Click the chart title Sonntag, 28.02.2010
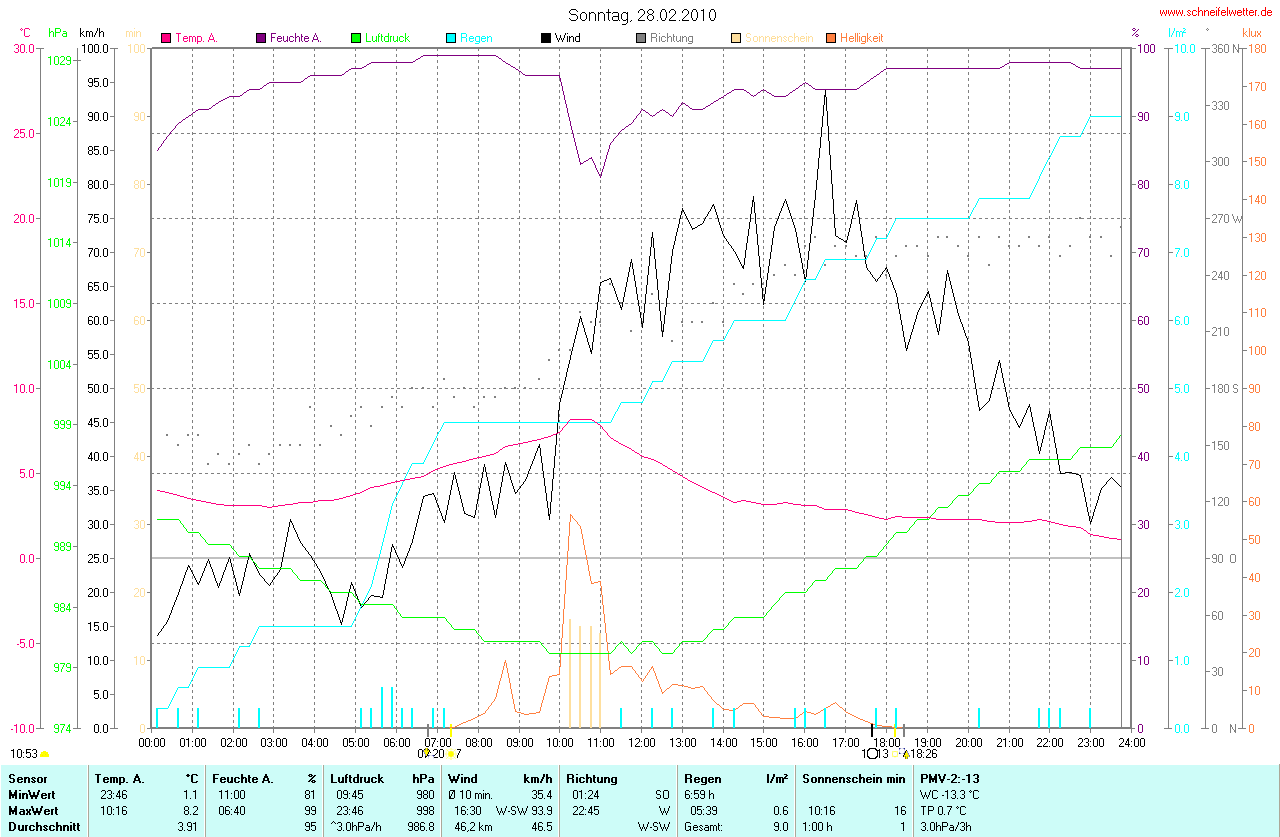1280x837 pixels. coord(642,15)
